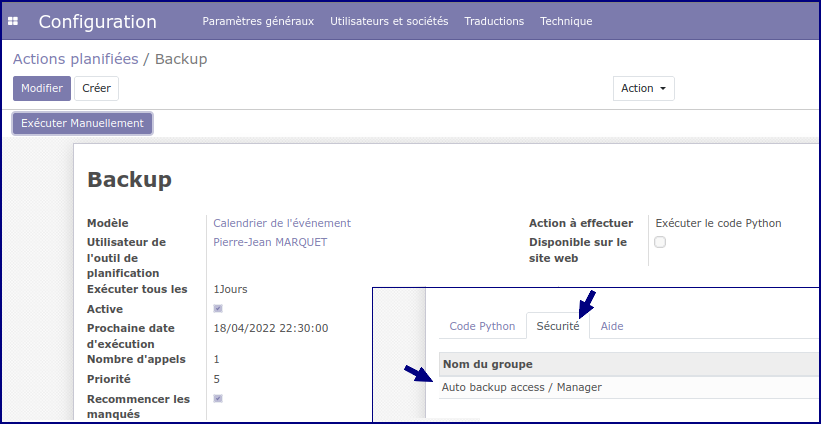Image resolution: width=821 pixels, height=424 pixels.
Task: Open the Traductions menu
Action: click(494, 21)
